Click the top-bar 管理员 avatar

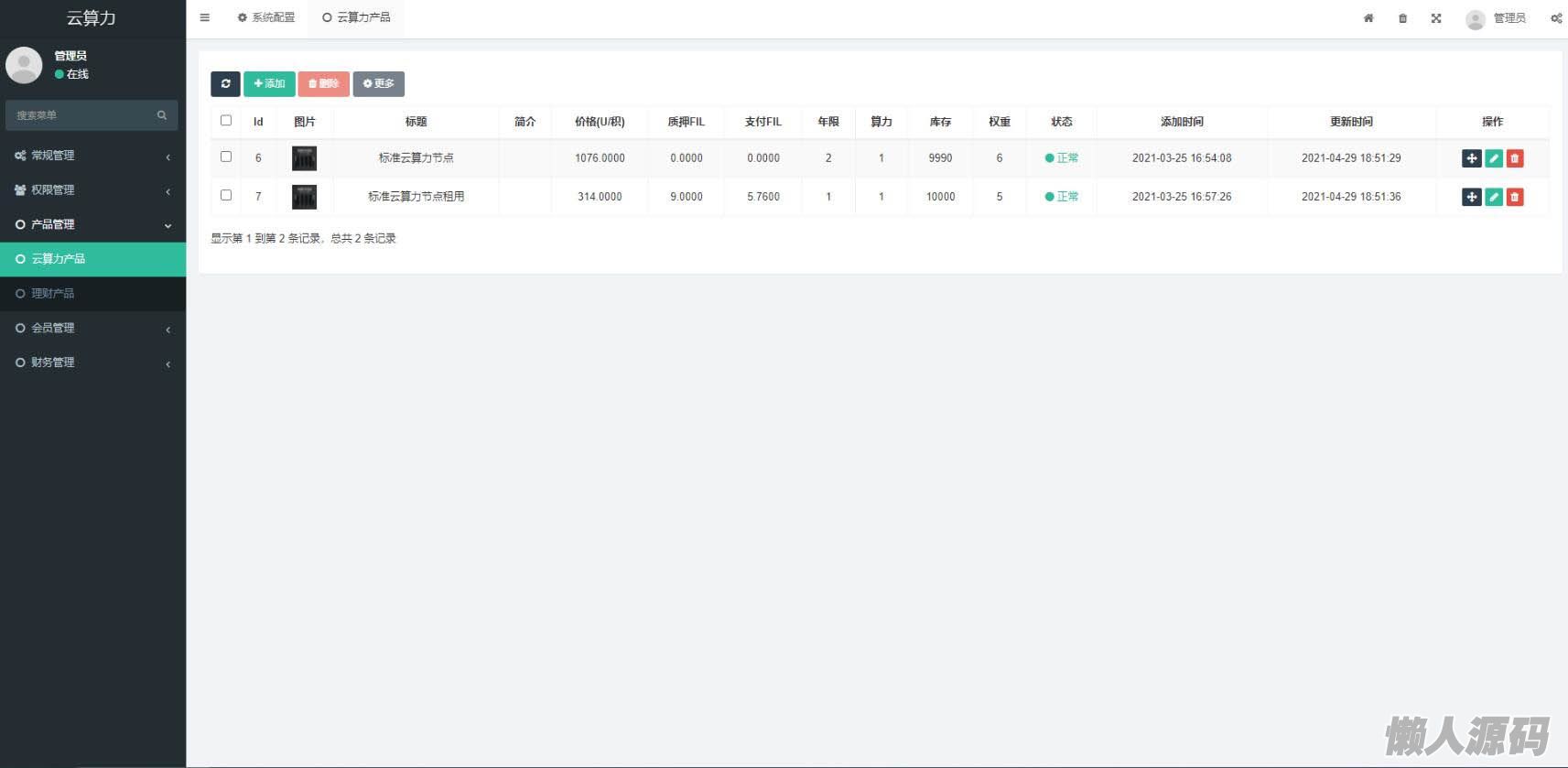click(1475, 19)
